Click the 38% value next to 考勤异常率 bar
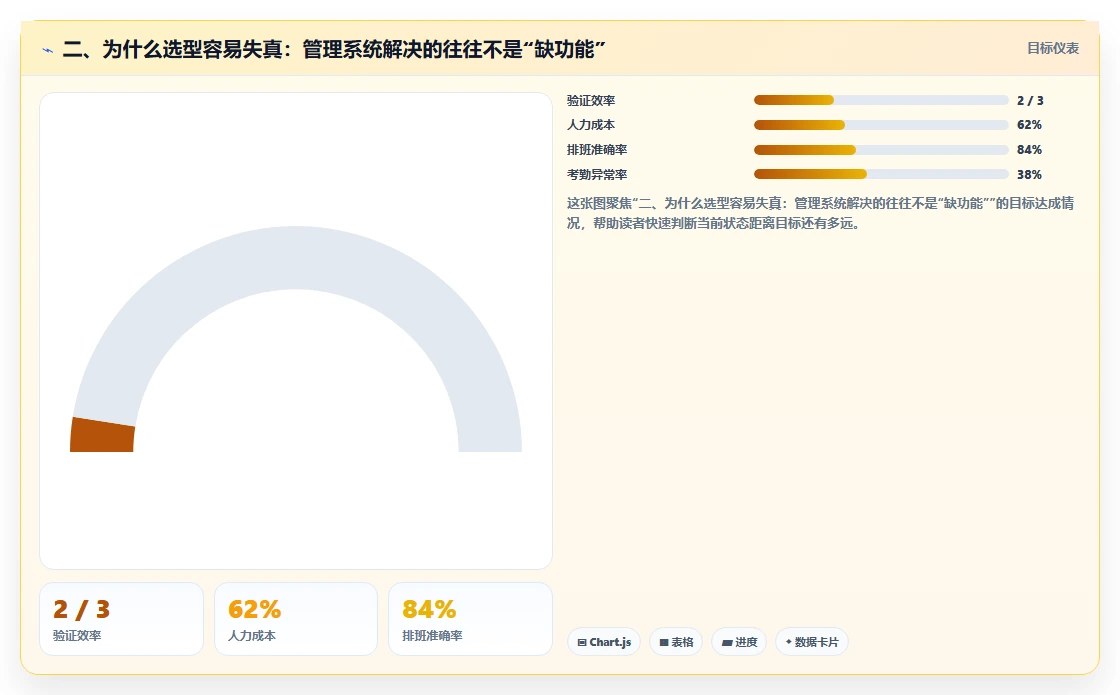The image size is (1120, 695). point(1029,174)
